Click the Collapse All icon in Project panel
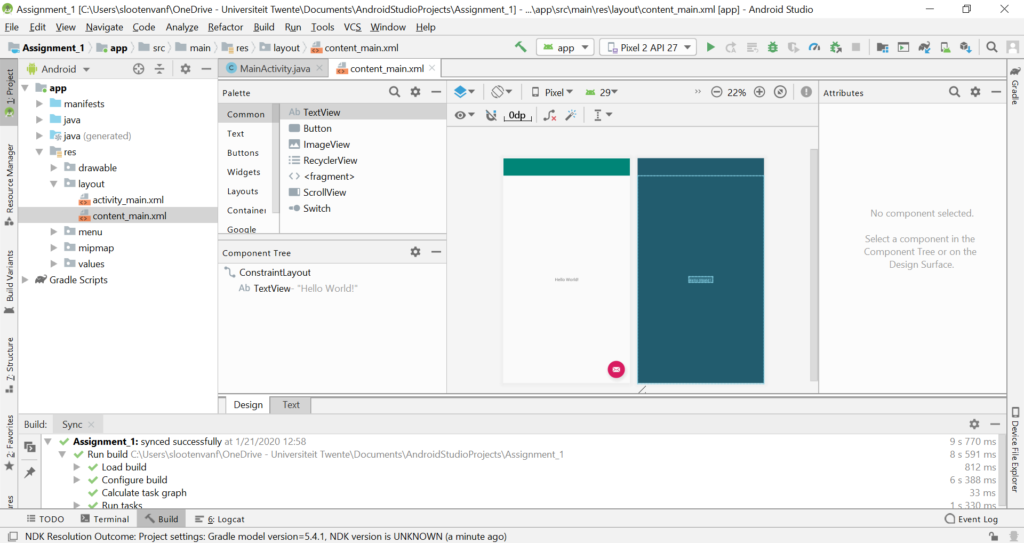This screenshot has height=543, width=1024. coord(159,69)
